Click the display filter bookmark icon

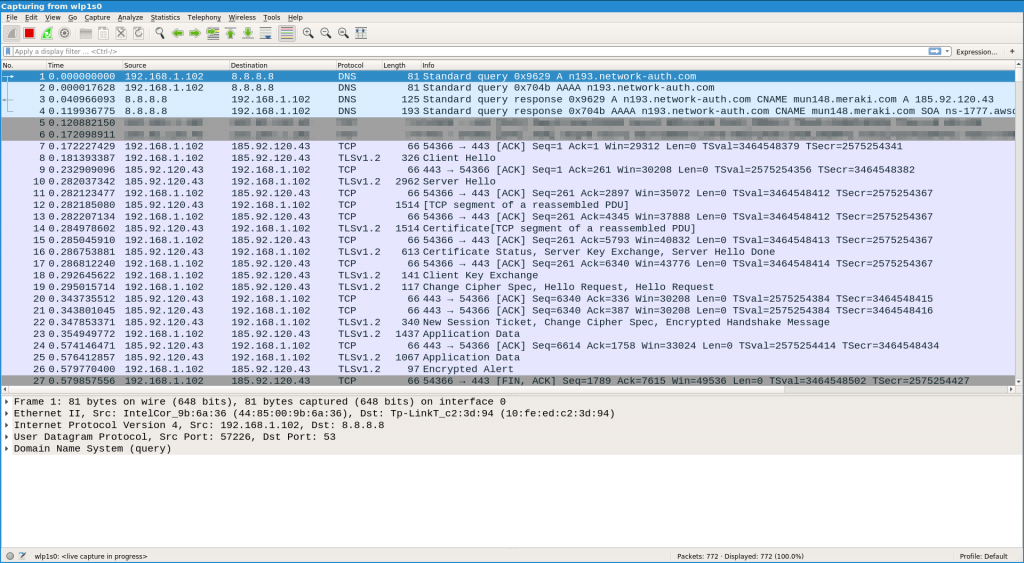[8, 52]
